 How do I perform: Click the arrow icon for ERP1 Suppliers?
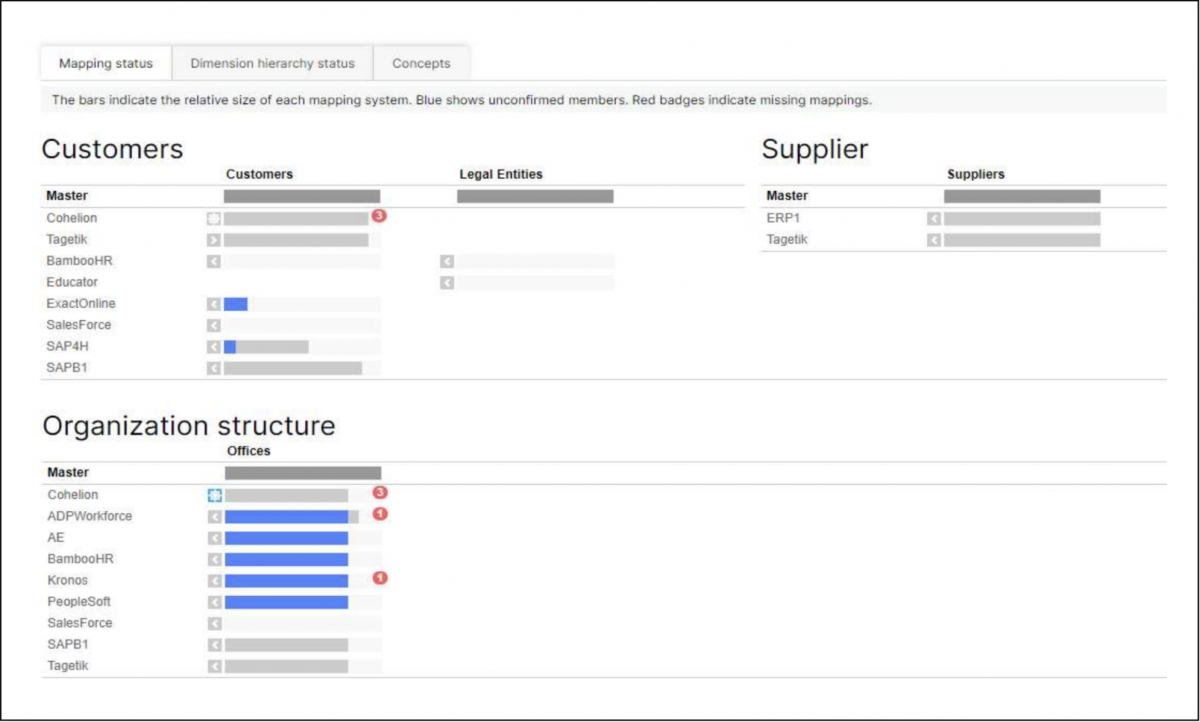[x=934, y=218]
